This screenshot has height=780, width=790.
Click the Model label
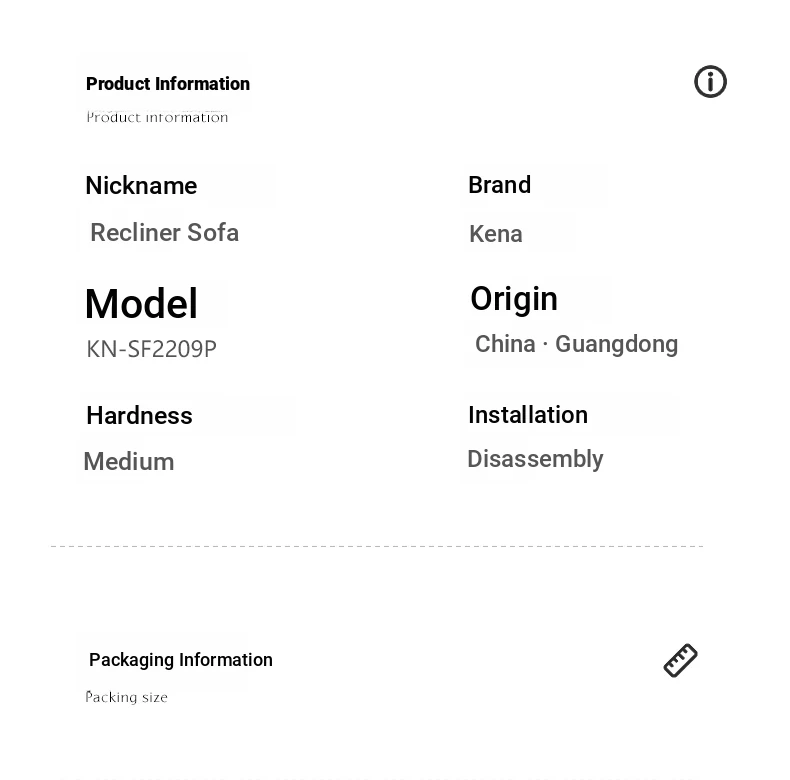pos(141,303)
